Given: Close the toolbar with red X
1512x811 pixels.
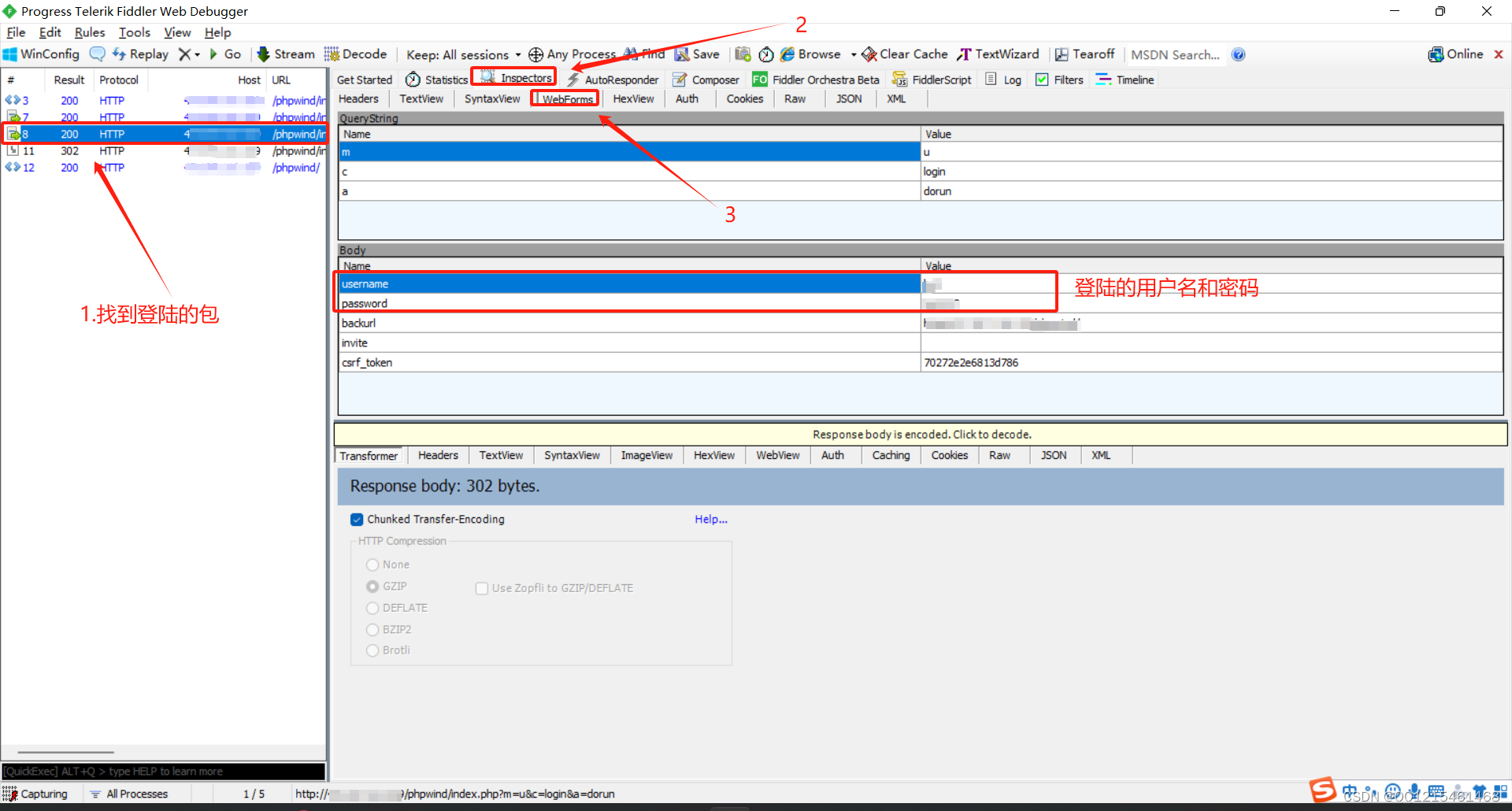Looking at the screenshot, I should (x=1499, y=54).
